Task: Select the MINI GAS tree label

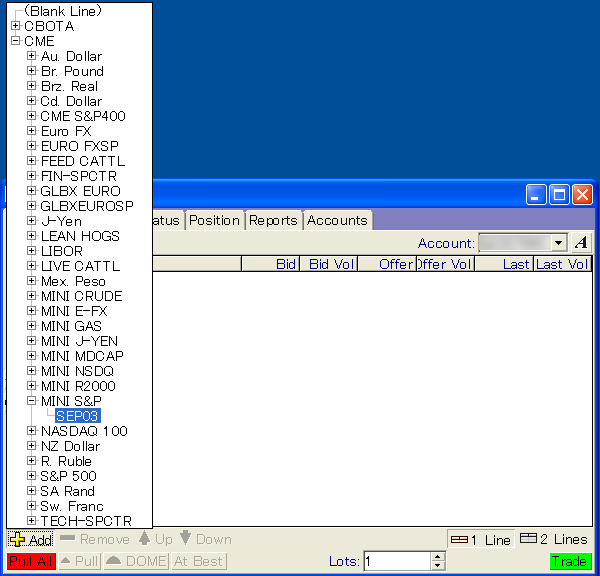Action: click(x=72, y=326)
